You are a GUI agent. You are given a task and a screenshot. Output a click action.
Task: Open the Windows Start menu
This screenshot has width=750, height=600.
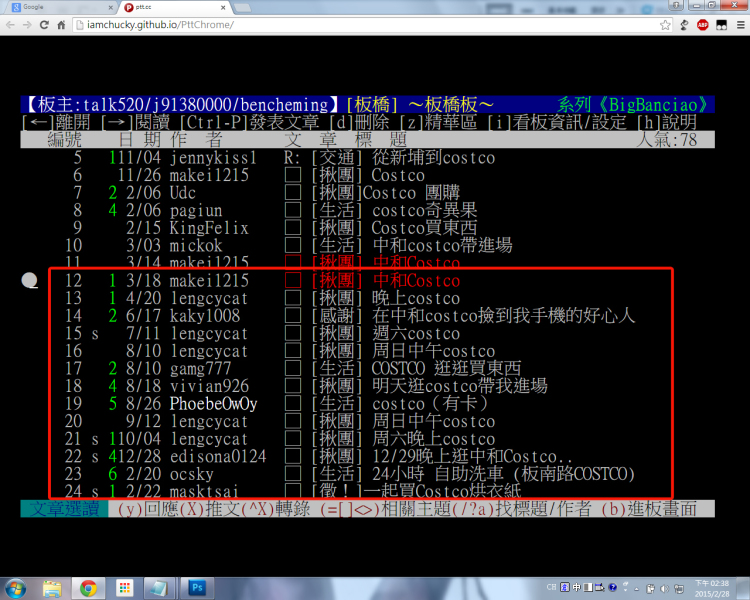pos(14,588)
